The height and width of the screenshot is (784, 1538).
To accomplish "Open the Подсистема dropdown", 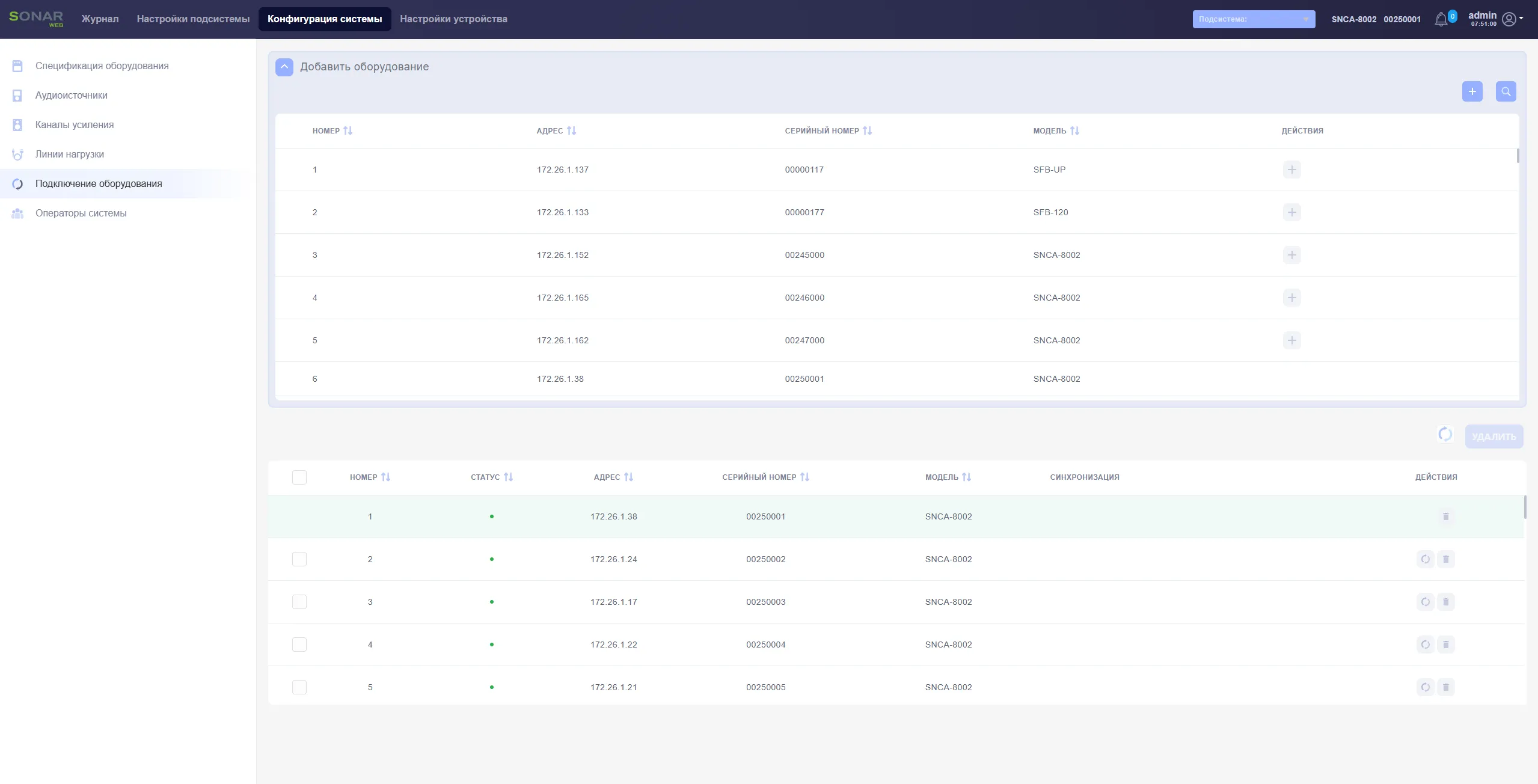I will coord(1254,19).
